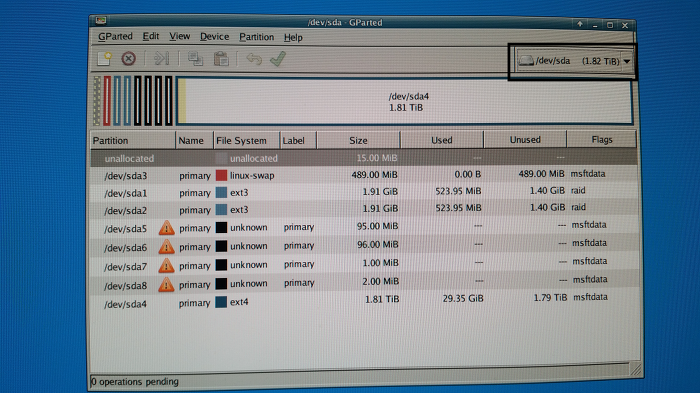Maximize the GParted window
This screenshot has width=700, height=393.
tap(610, 25)
